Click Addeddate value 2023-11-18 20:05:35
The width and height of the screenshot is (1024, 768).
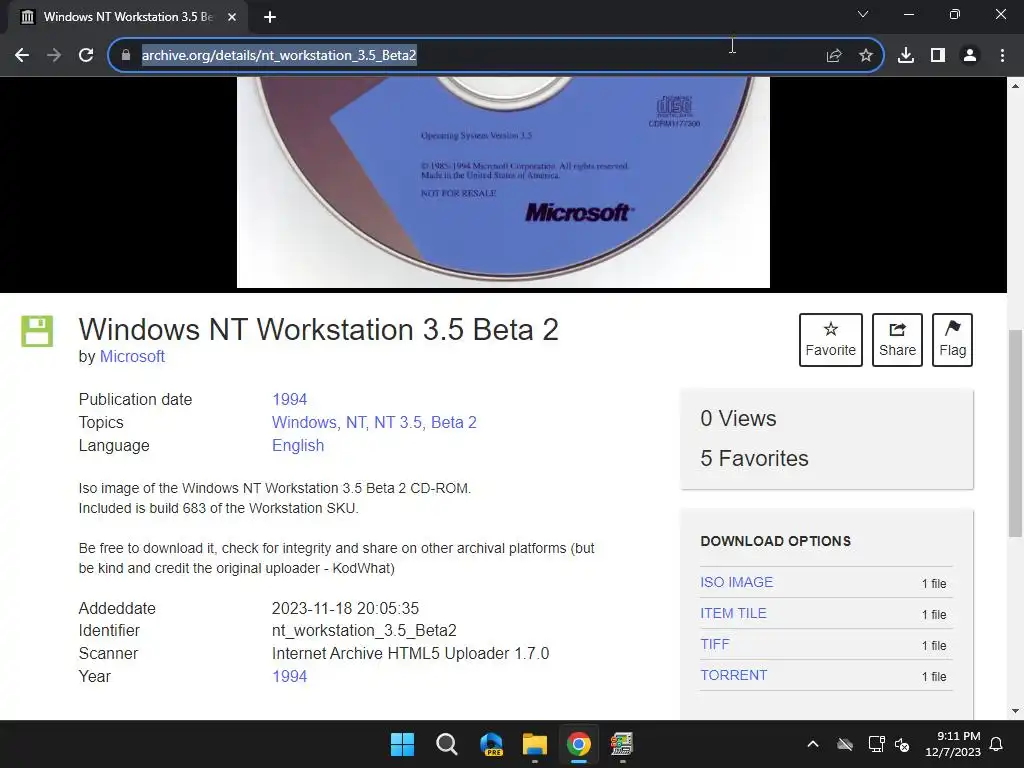(345, 609)
